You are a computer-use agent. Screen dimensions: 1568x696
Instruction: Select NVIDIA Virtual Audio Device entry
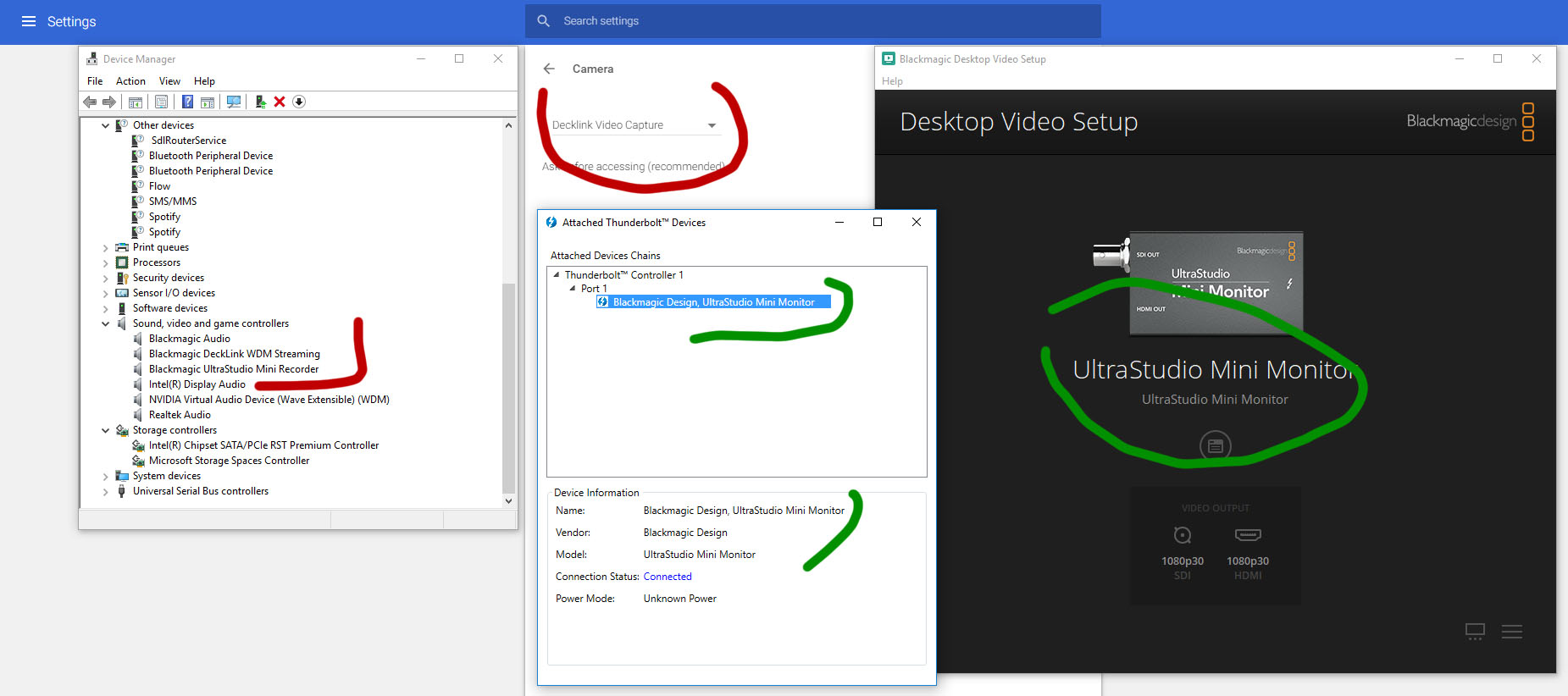tap(269, 400)
